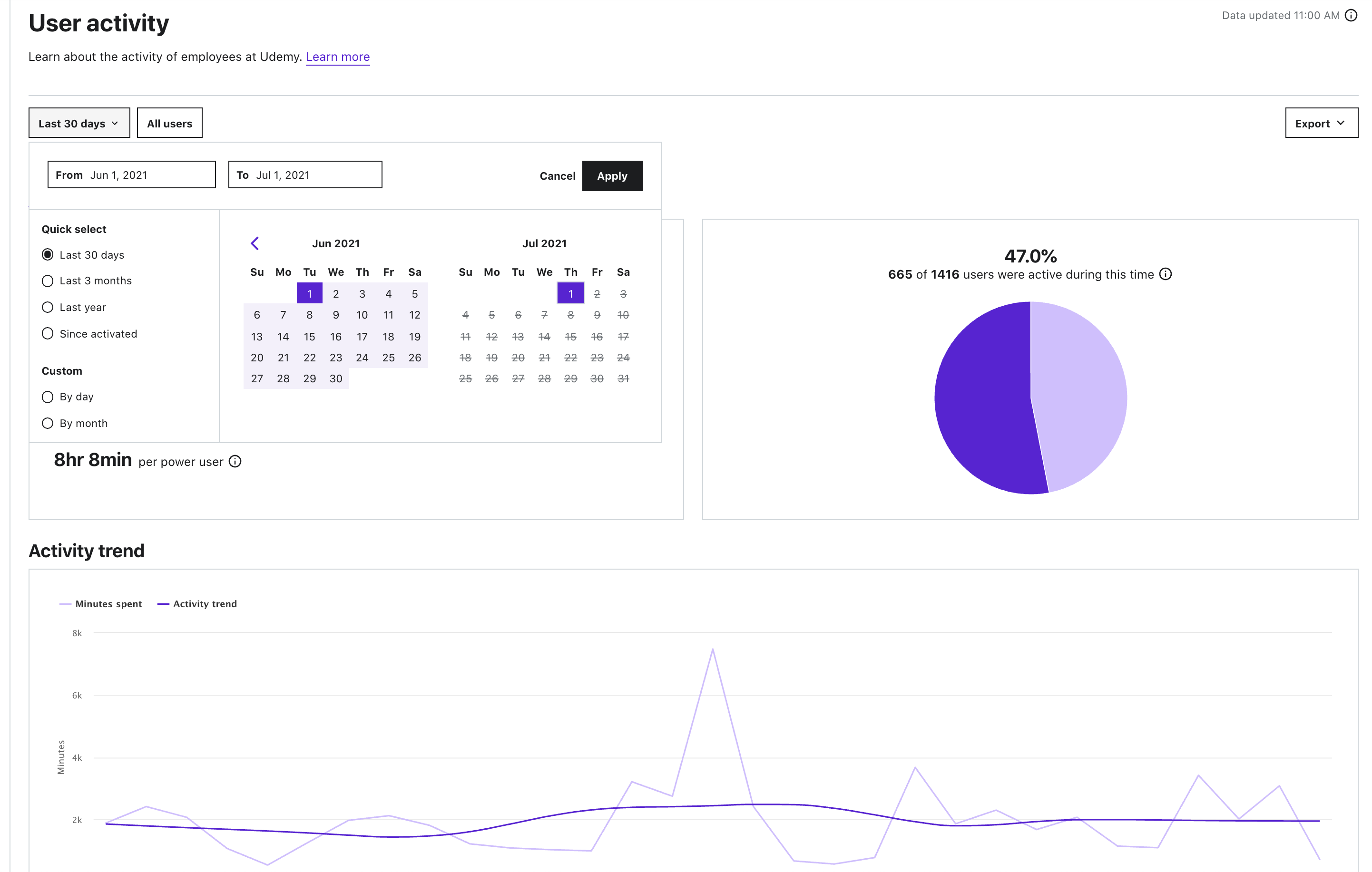This screenshot has width=1372, height=872.
Task: Open the Last 30 days date range dropdown
Action: point(79,123)
